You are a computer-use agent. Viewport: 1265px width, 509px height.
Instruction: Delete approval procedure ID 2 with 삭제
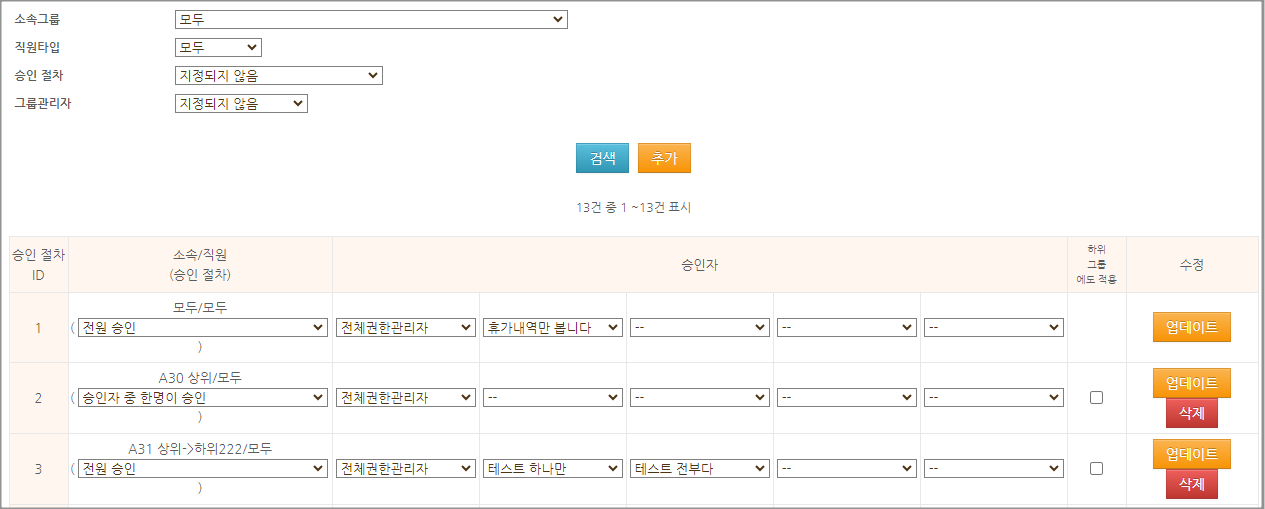[x=1191, y=413]
